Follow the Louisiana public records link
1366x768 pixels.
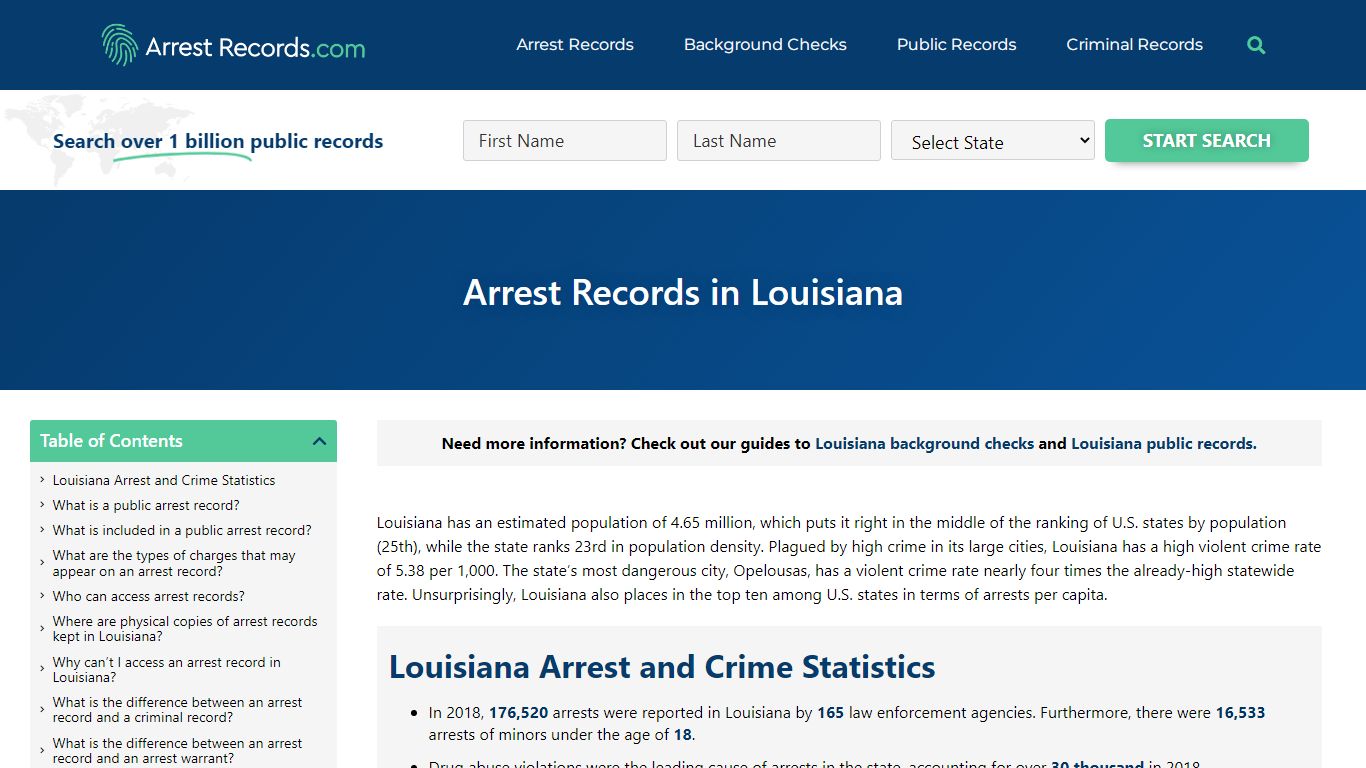tap(1164, 444)
